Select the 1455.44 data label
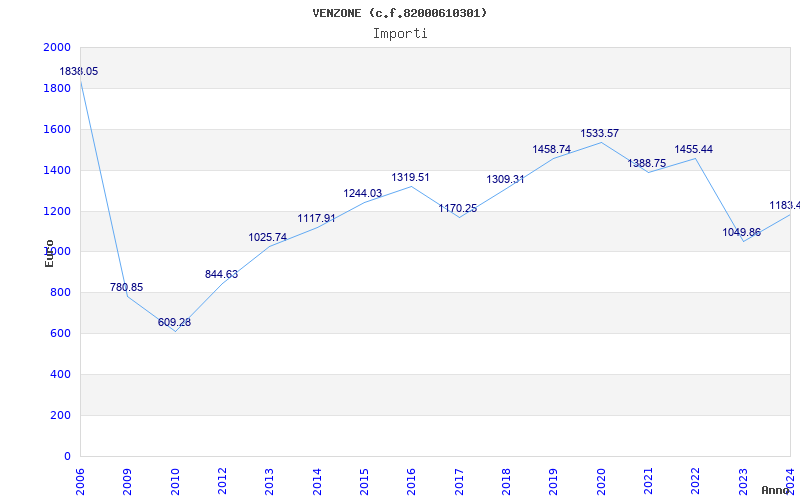The image size is (800, 500). coord(694,149)
